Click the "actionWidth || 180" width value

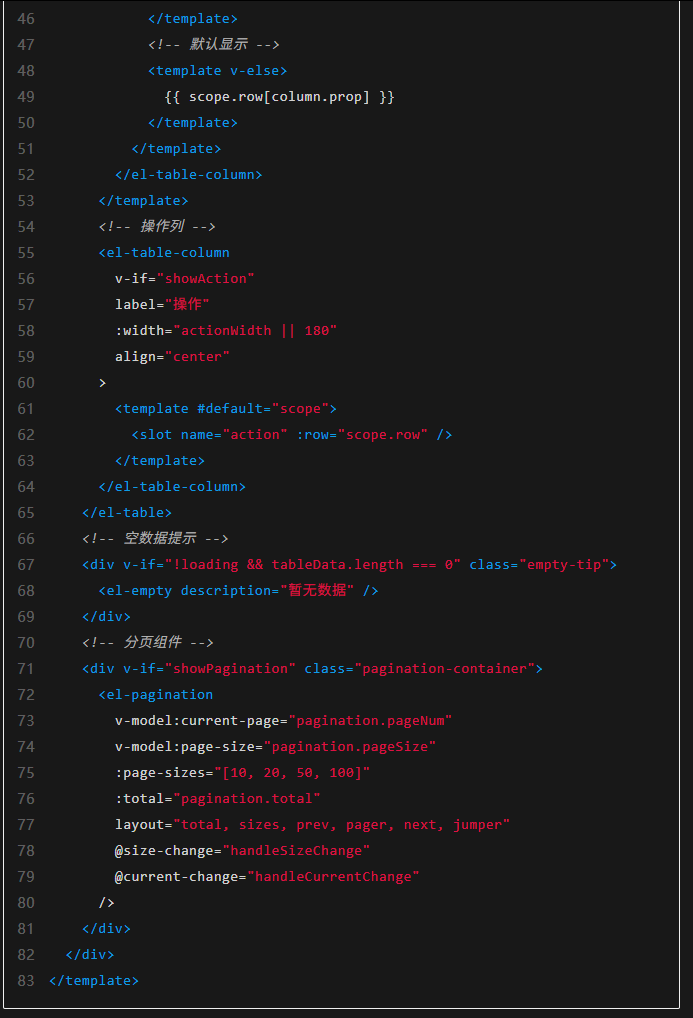tap(255, 331)
